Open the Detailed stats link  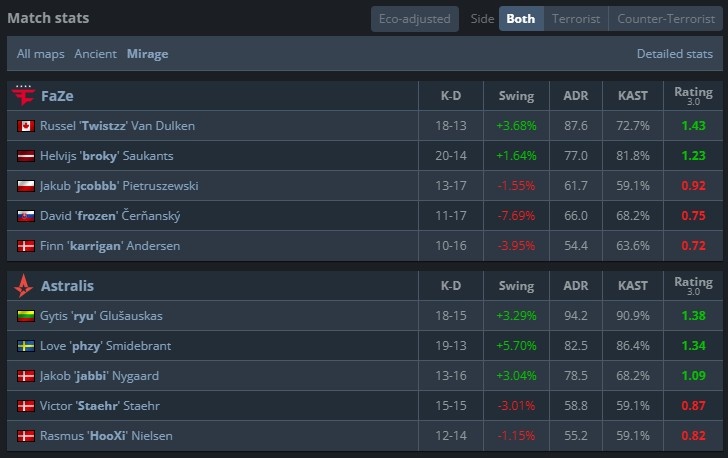click(673, 54)
